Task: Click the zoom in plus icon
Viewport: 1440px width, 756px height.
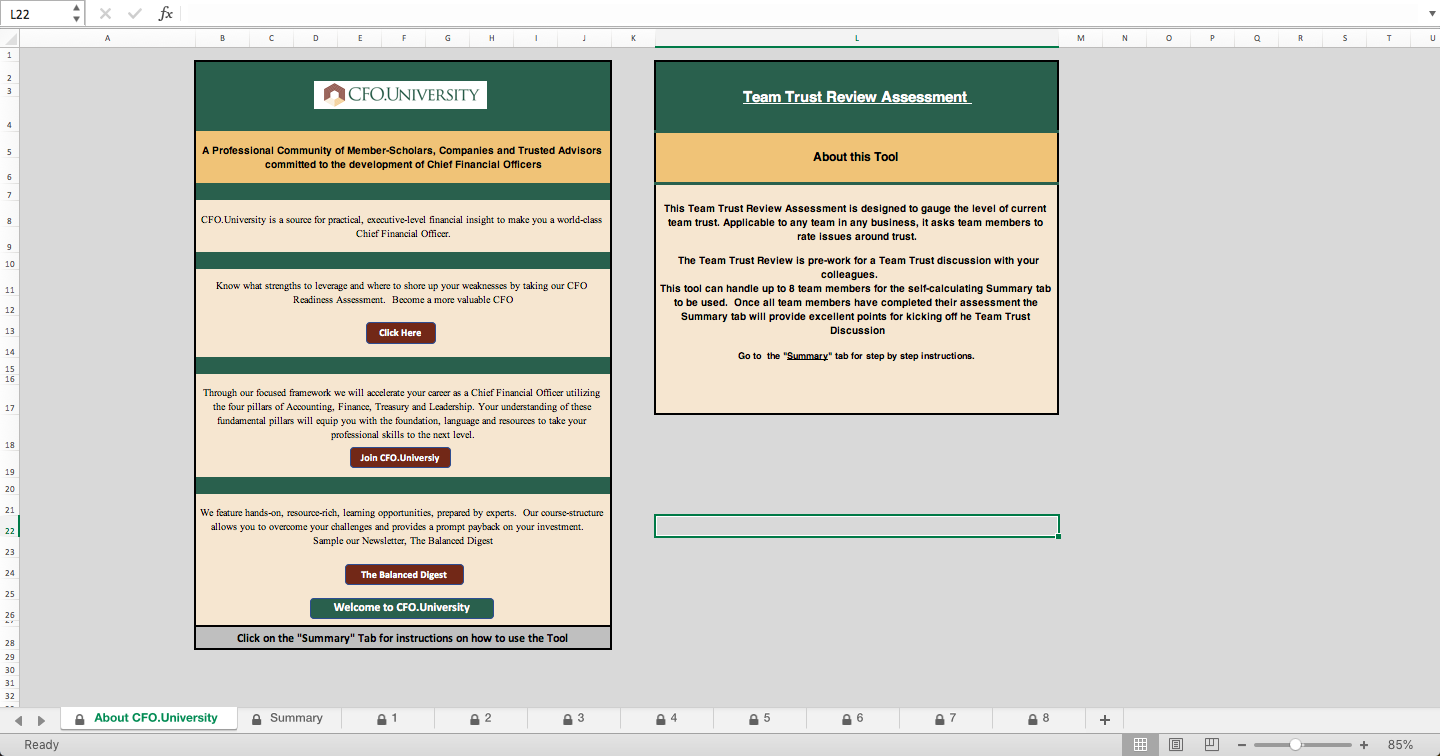Action: click(1364, 745)
